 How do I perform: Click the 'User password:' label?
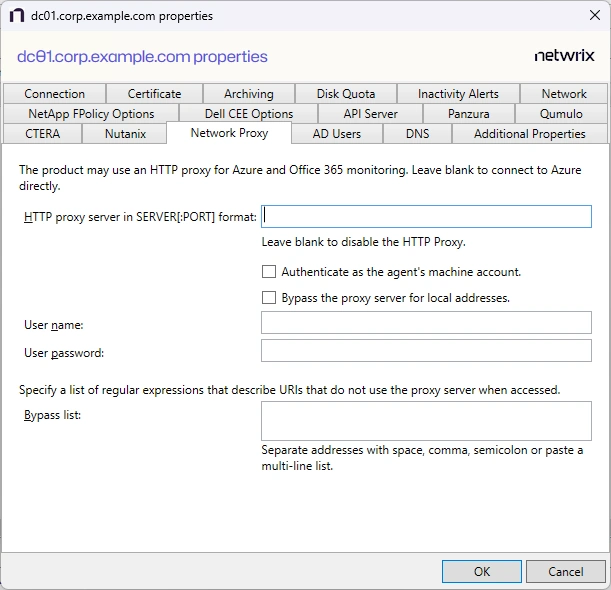pos(64,353)
